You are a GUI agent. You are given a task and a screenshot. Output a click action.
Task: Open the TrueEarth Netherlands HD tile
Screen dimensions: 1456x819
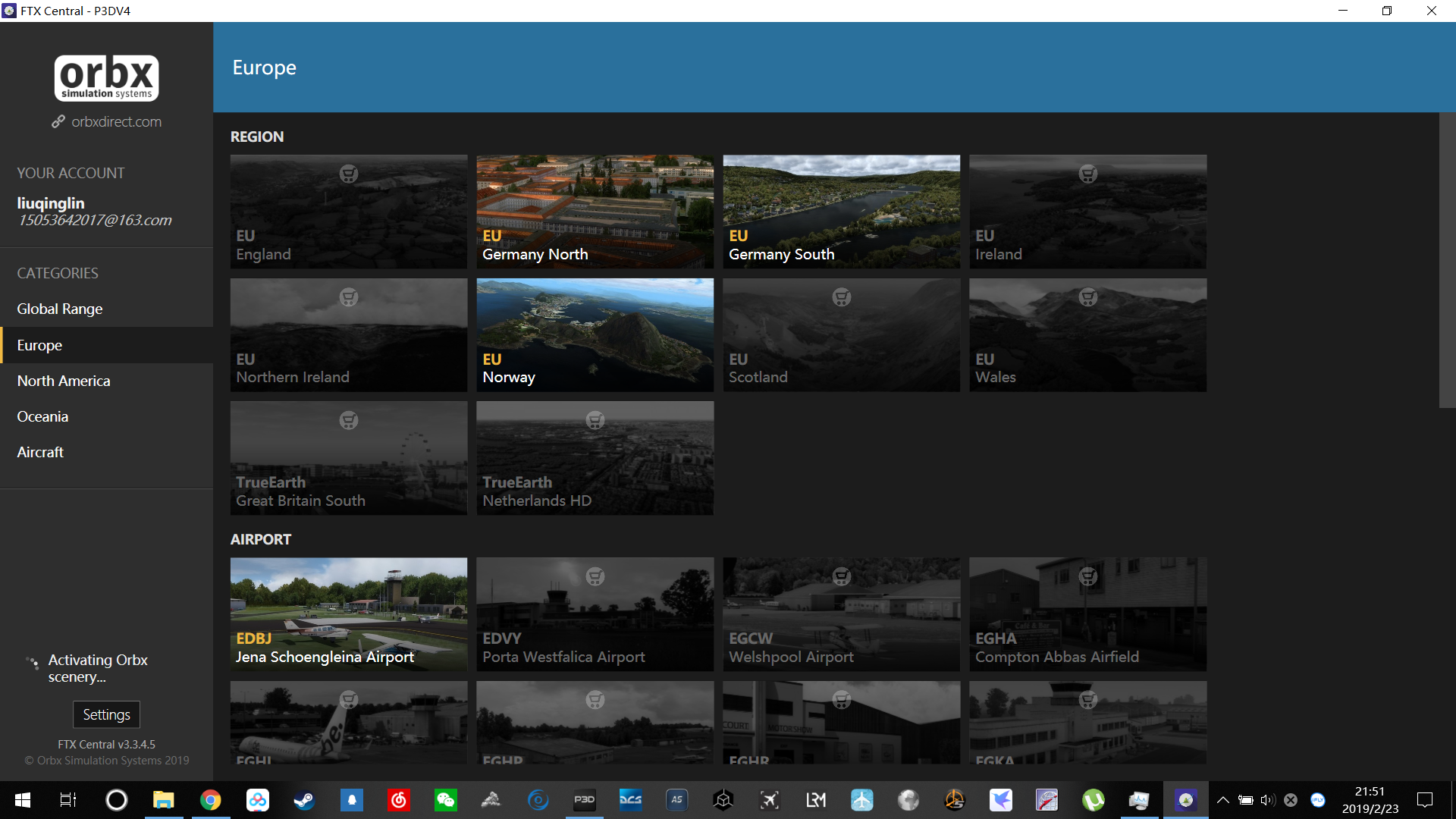point(595,458)
